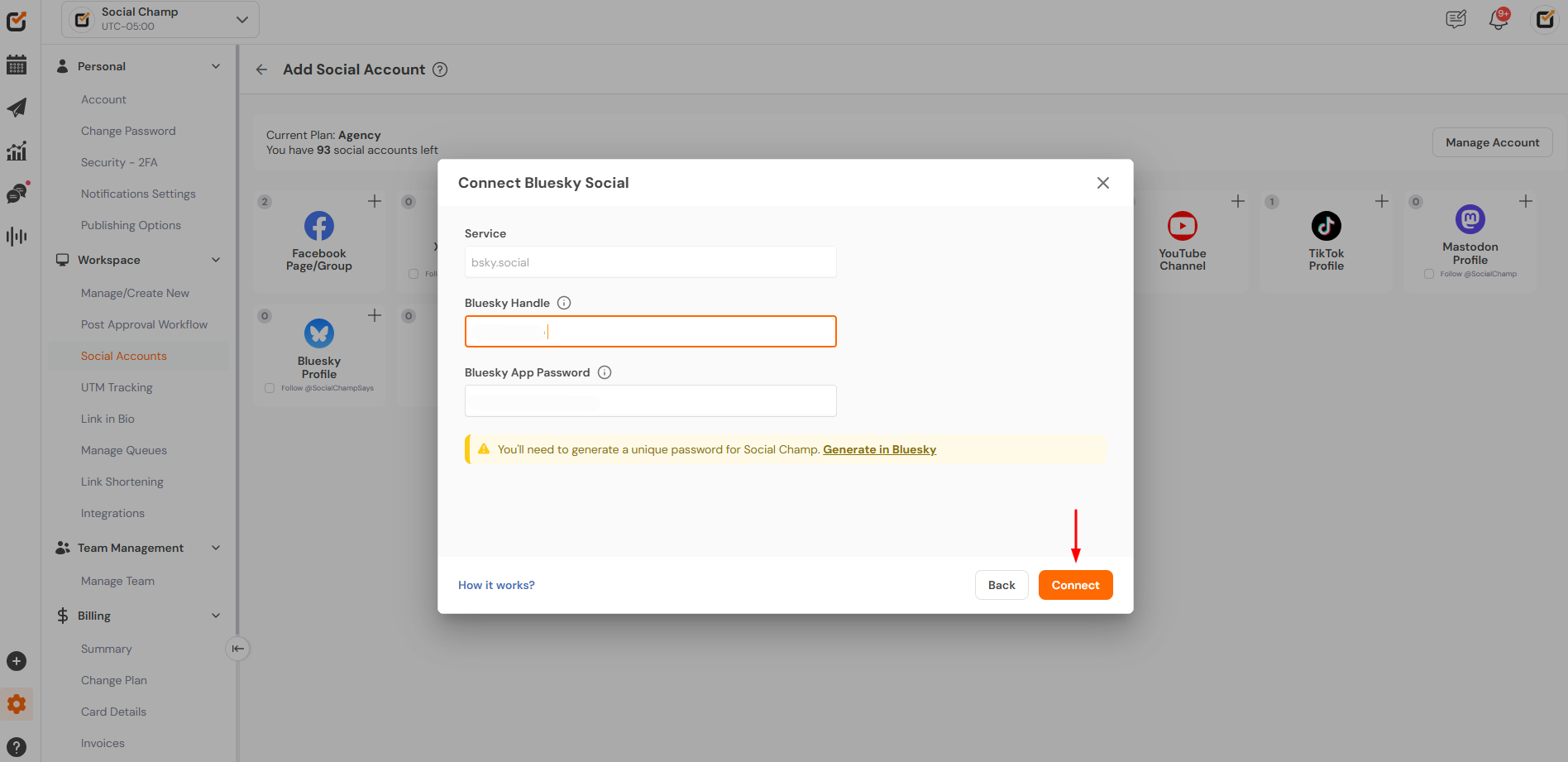The image size is (1568, 762).
Task: Collapse the Team Management section
Action: [216, 548]
